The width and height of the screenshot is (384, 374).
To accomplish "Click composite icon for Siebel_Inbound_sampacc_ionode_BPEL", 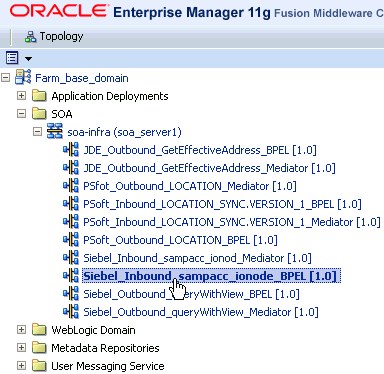I will coord(71,276).
